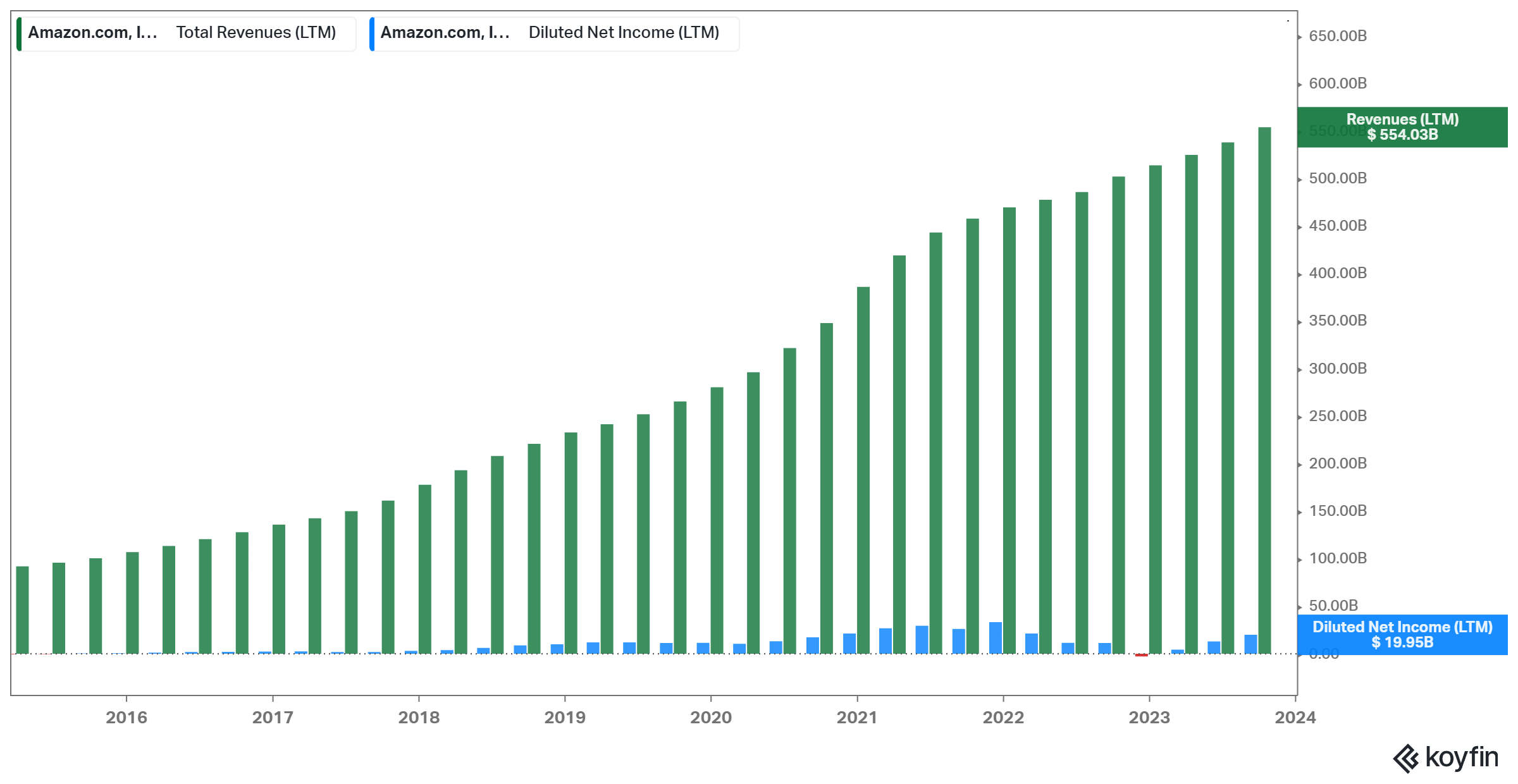Click the 2018 x-axis year label
Image resolution: width=1518 pixels, height=784 pixels.
[419, 718]
